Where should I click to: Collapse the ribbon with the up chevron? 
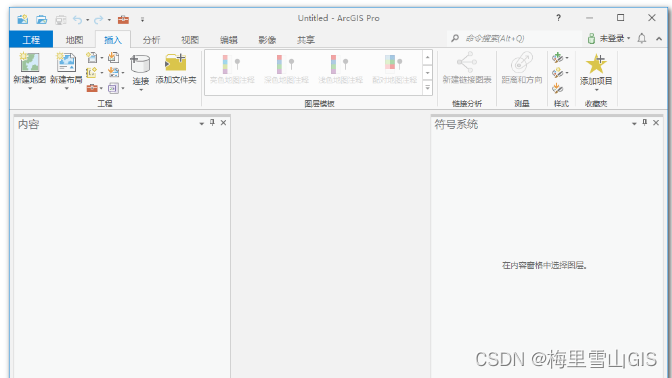[x=659, y=39]
